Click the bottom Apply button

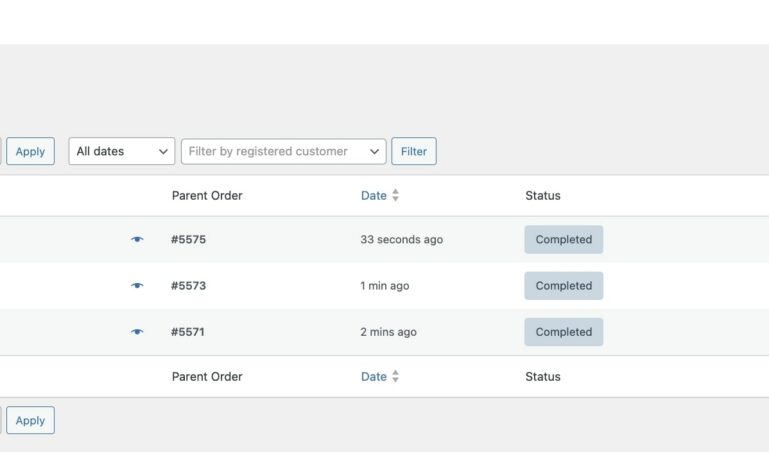pyautogui.click(x=30, y=421)
